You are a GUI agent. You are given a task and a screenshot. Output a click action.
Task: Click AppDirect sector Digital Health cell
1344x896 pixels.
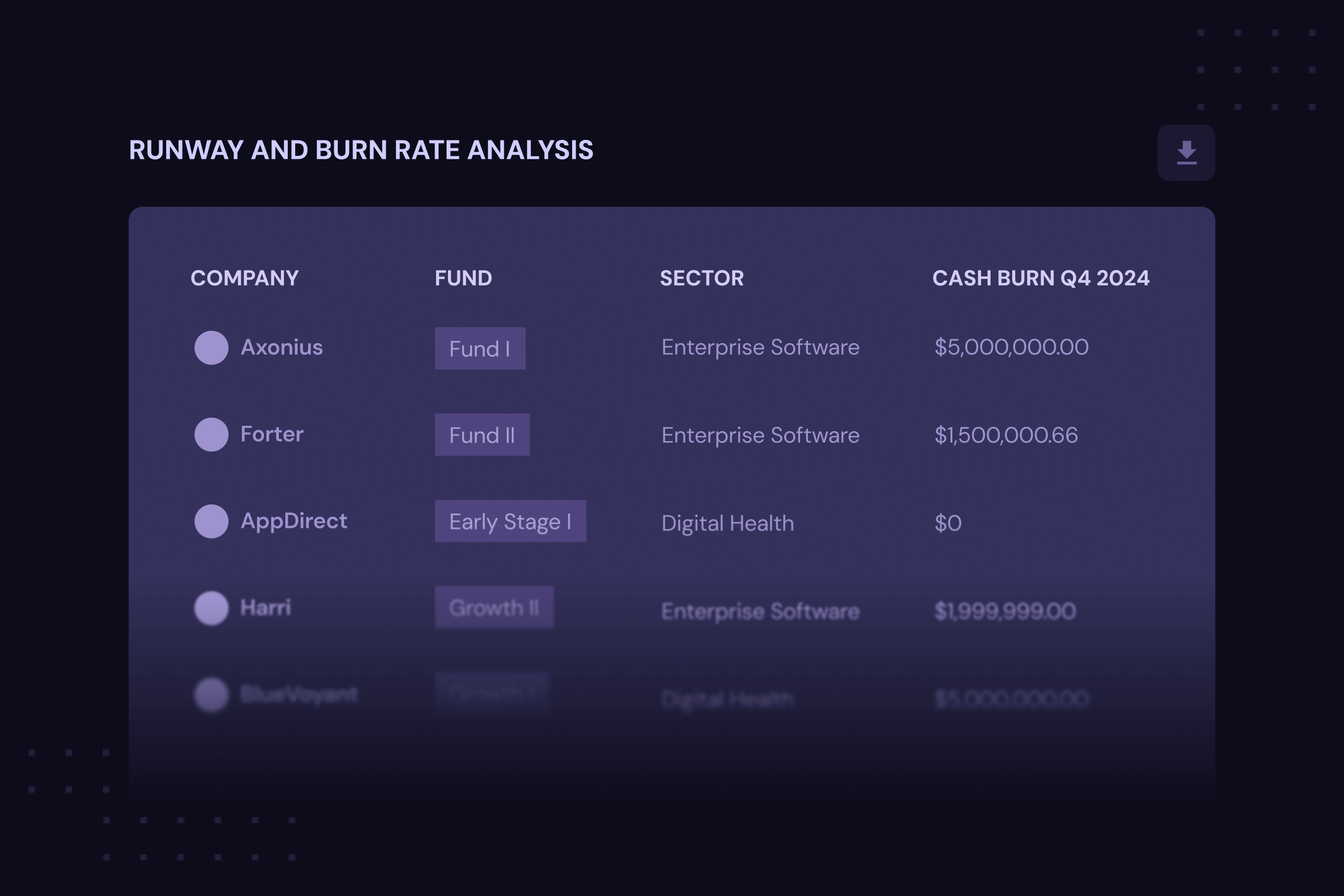727,524
